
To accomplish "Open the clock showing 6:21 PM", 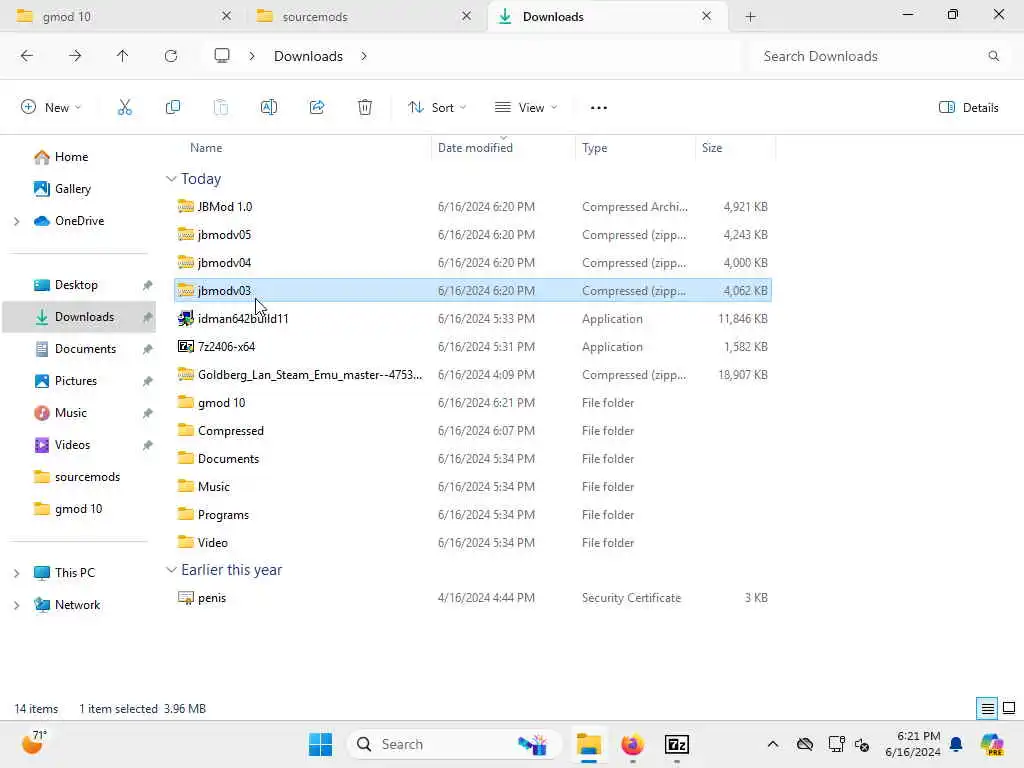I will point(912,744).
